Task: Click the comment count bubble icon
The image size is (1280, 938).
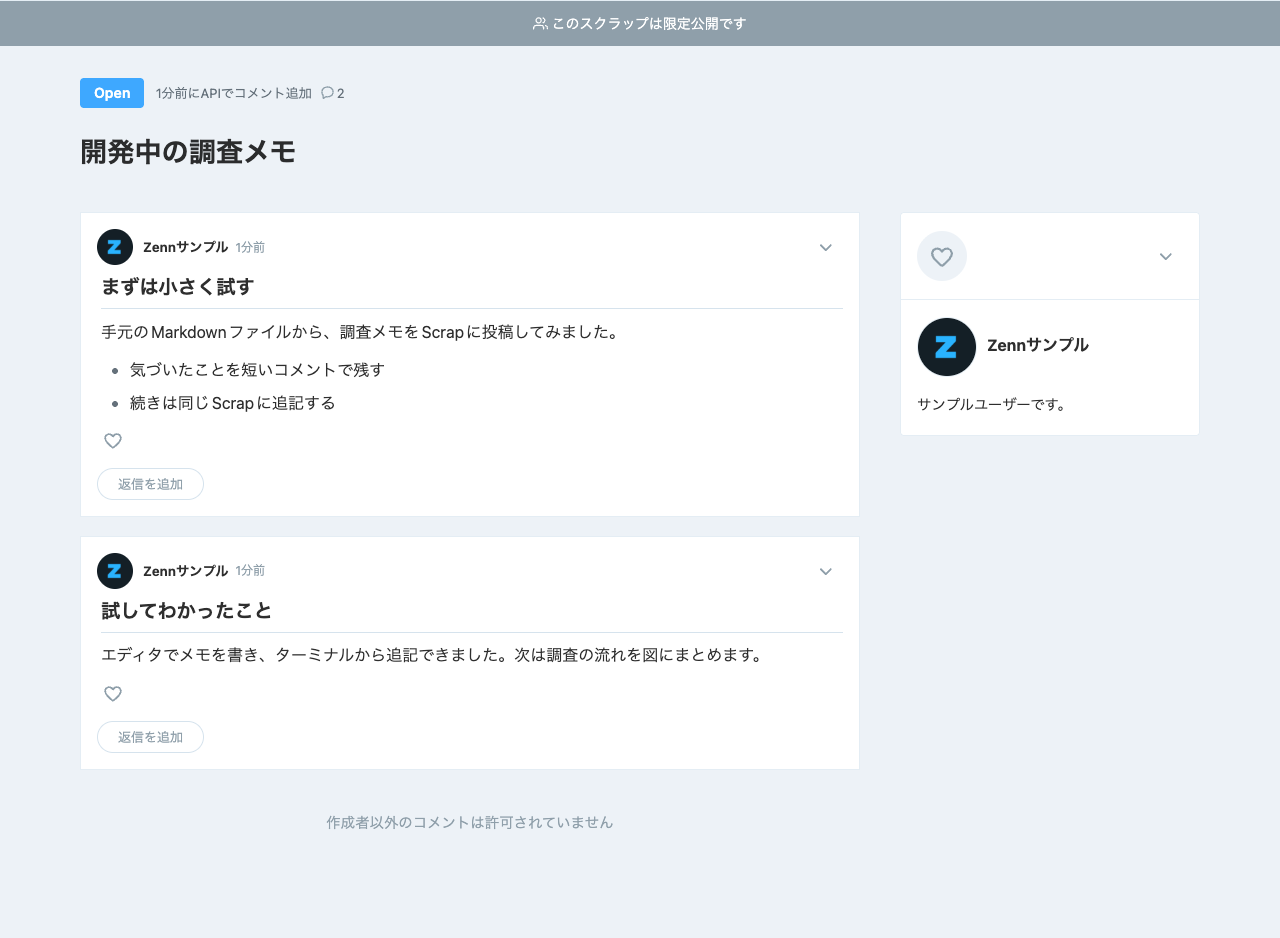Action: 327,93
